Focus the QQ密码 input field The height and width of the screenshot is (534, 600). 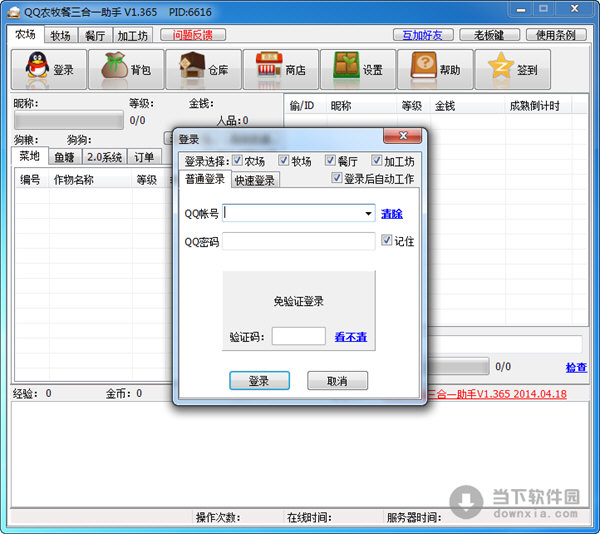click(298, 241)
